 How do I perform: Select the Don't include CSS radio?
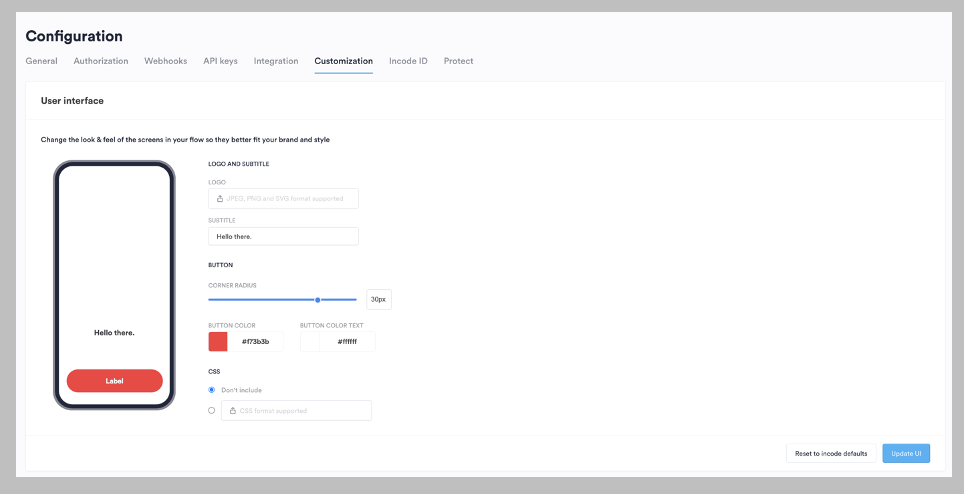[211, 390]
